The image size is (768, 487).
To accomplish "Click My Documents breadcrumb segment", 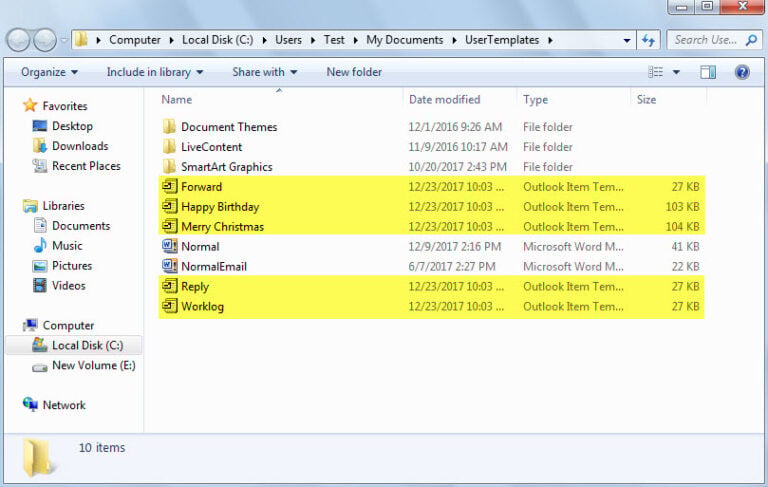I will pyautogui.click(x=405, y=40).
